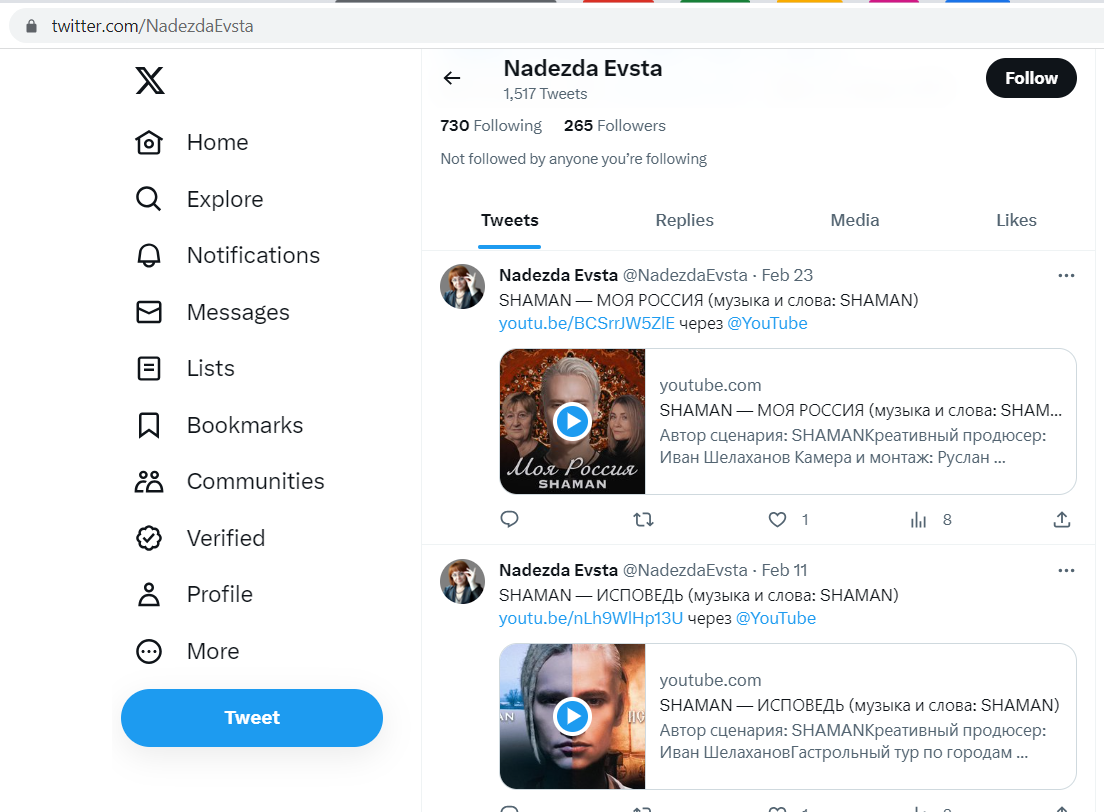Click the twitter.com/NadezdaEvsta address bar
This screenshot has width=1104, height=812.
pyautogui.click(x=152, y=26)
